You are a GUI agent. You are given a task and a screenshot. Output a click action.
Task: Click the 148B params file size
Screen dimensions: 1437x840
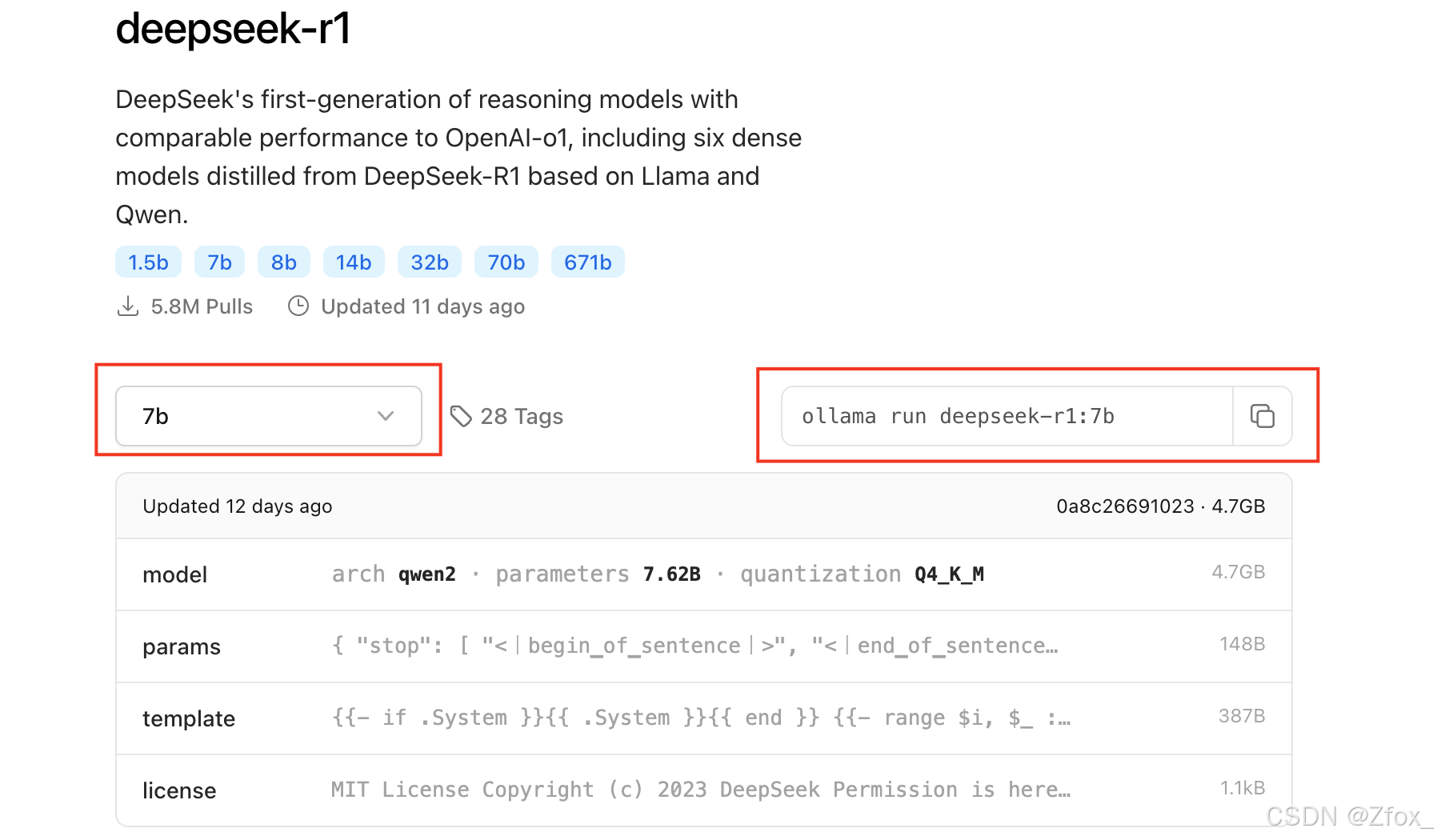(1242, 644)
